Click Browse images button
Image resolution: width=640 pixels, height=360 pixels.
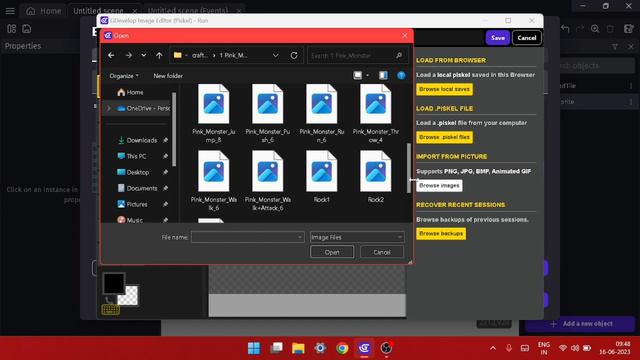point(439,185)
